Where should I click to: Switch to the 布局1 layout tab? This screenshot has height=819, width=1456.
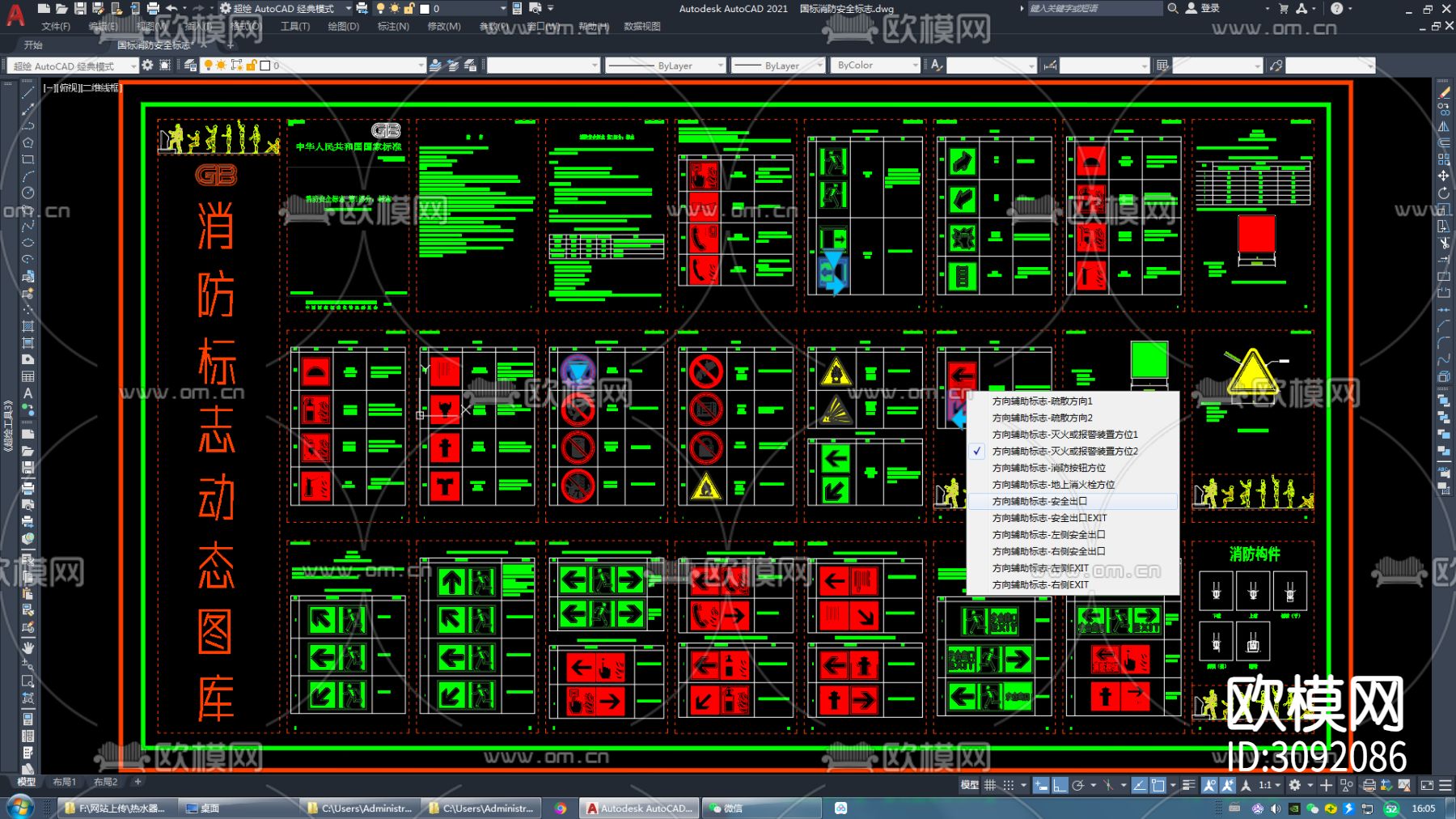[x=64, y=783]
